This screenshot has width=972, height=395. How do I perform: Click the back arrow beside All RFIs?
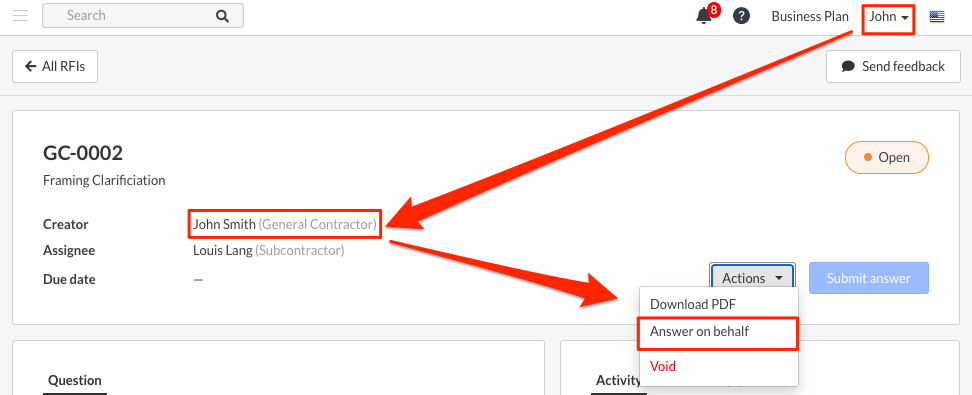[x=30, y=66]
